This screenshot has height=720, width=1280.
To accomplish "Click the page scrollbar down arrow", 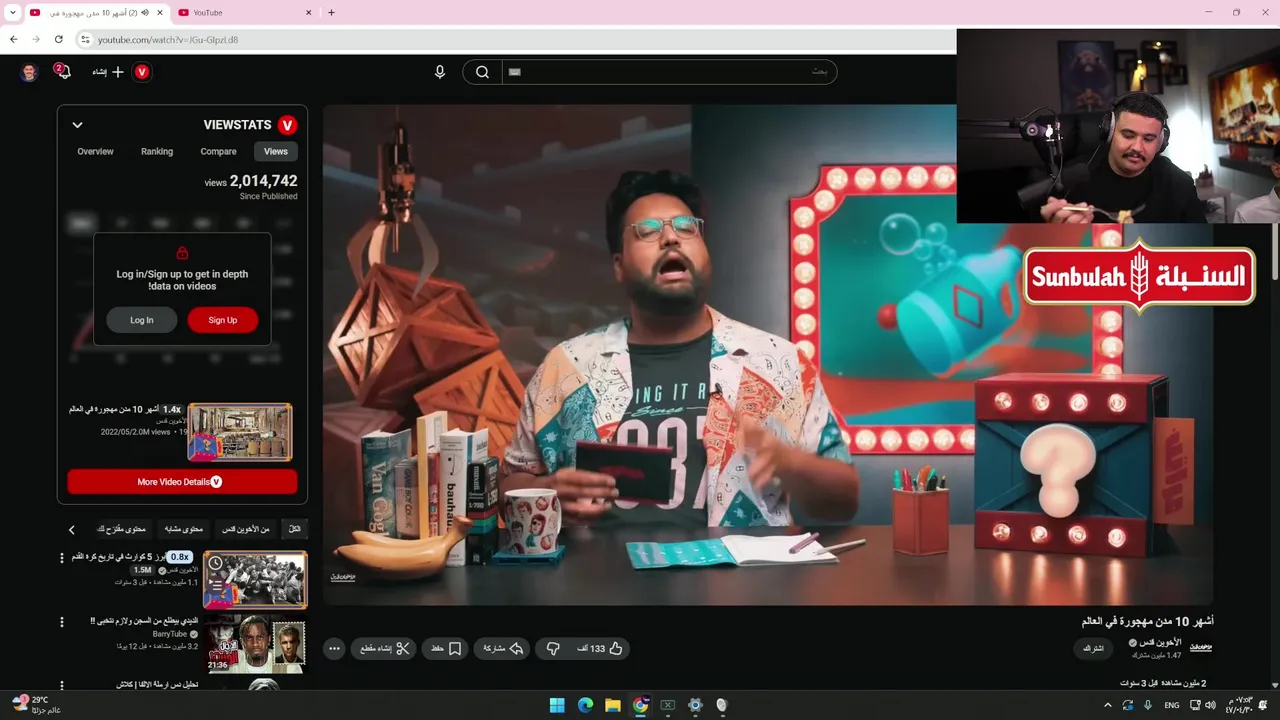I will (1275, 685).
